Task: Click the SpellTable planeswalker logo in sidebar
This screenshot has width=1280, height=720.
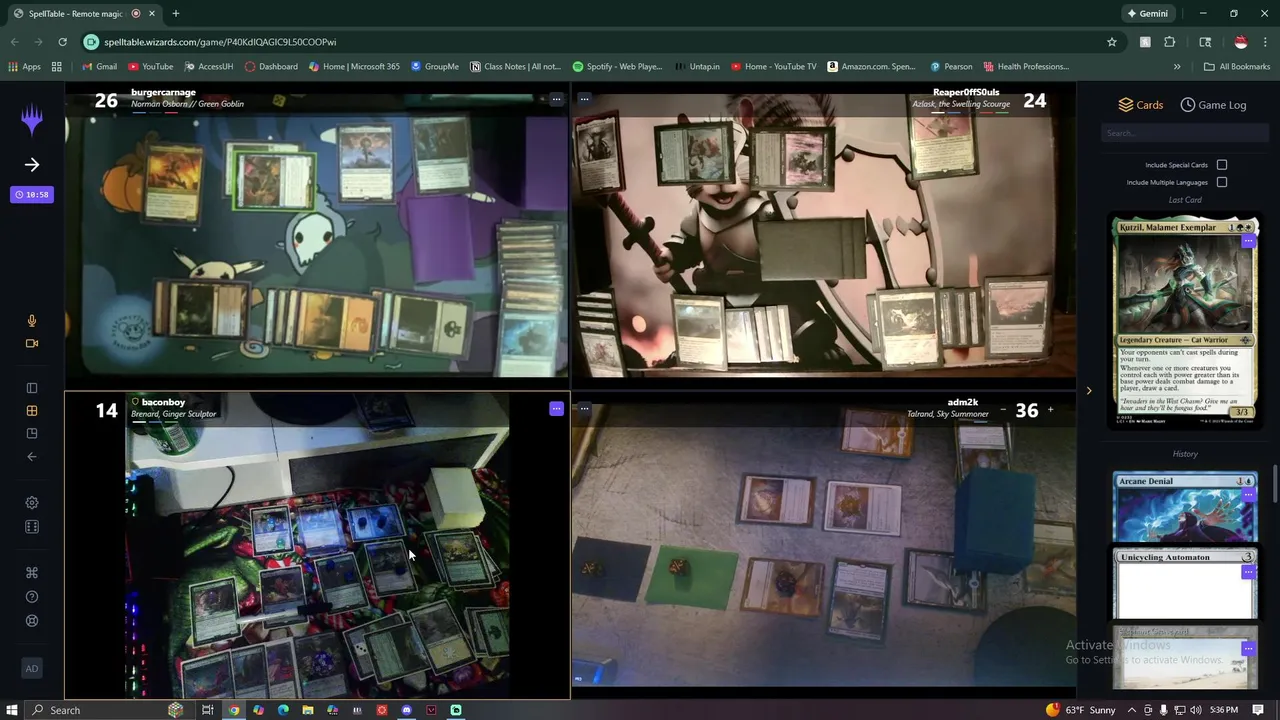Action: tap(32, 120)
